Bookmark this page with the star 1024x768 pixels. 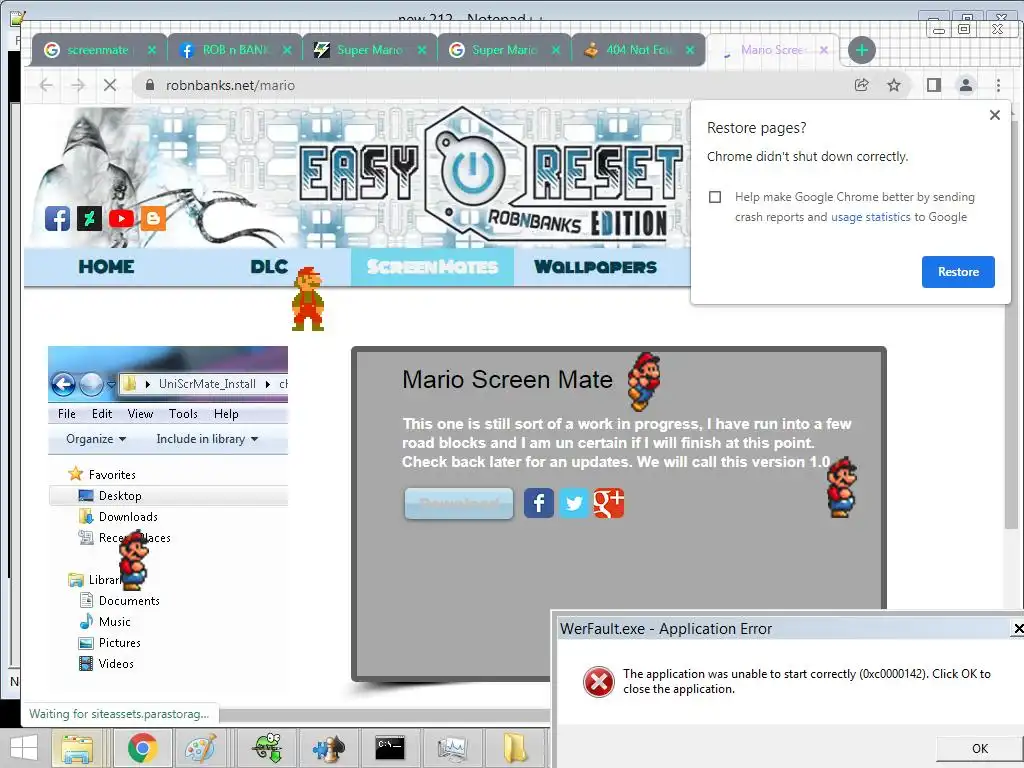coord(893,85)
